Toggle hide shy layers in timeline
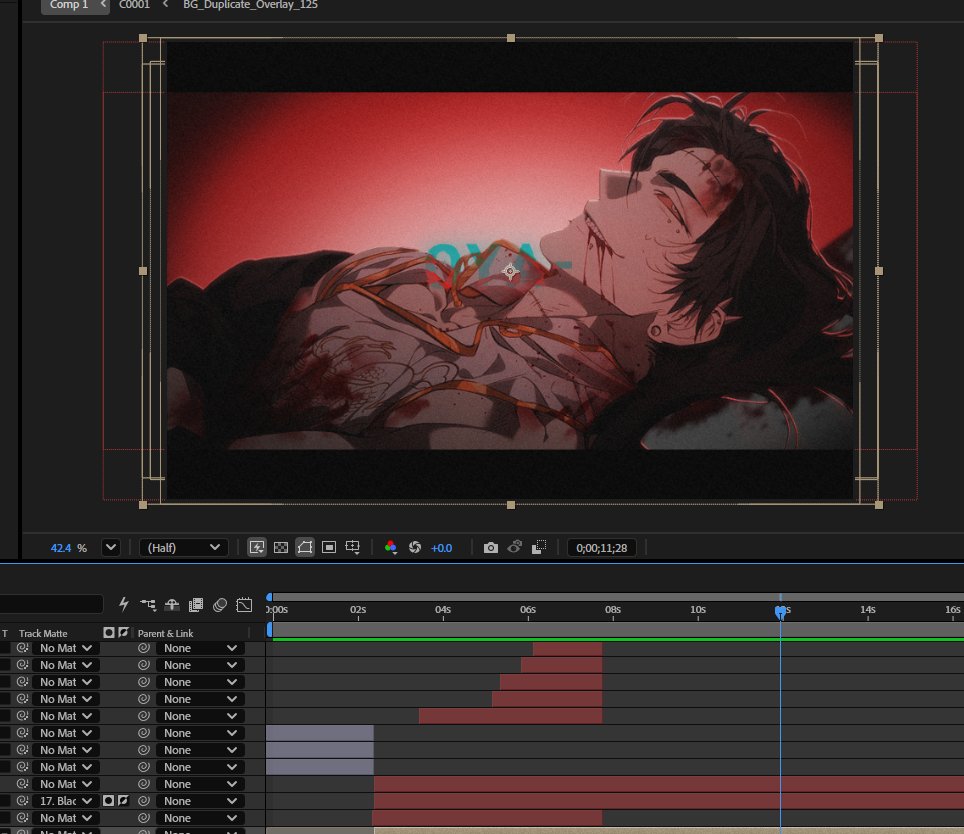The height and width of the screenshot is (834, 964). coord(172,605)
